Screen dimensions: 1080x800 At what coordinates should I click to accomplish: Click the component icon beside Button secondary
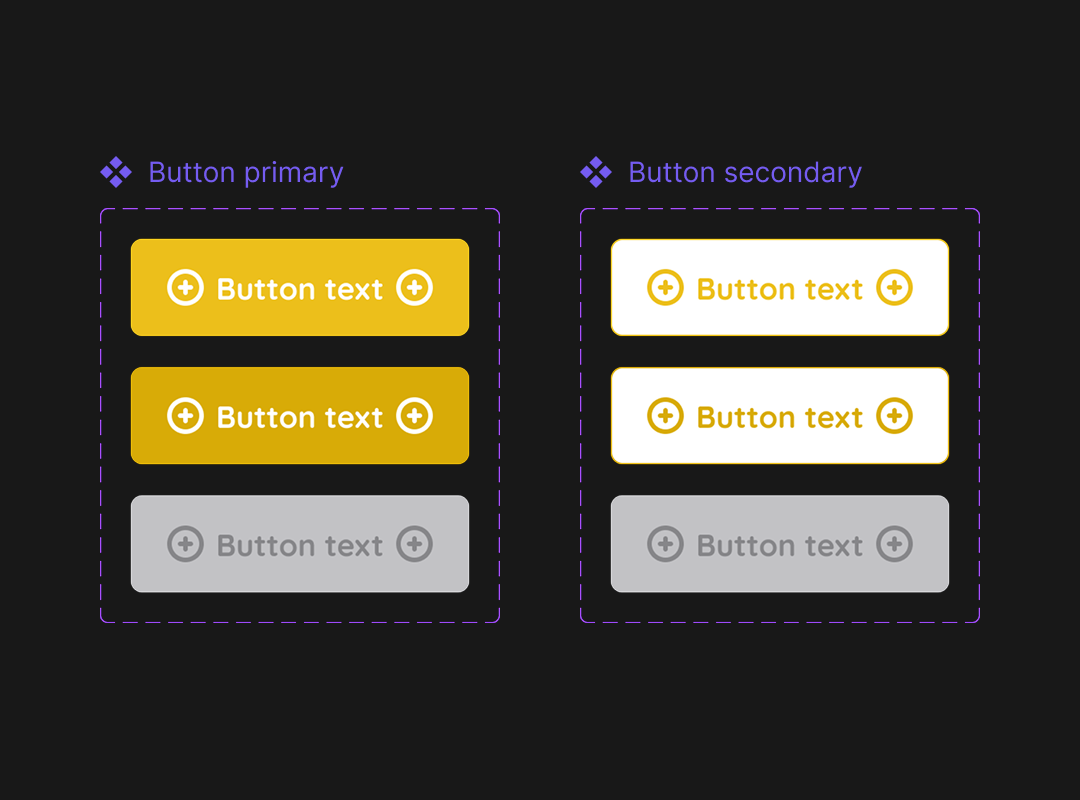(x=596, y=173)
